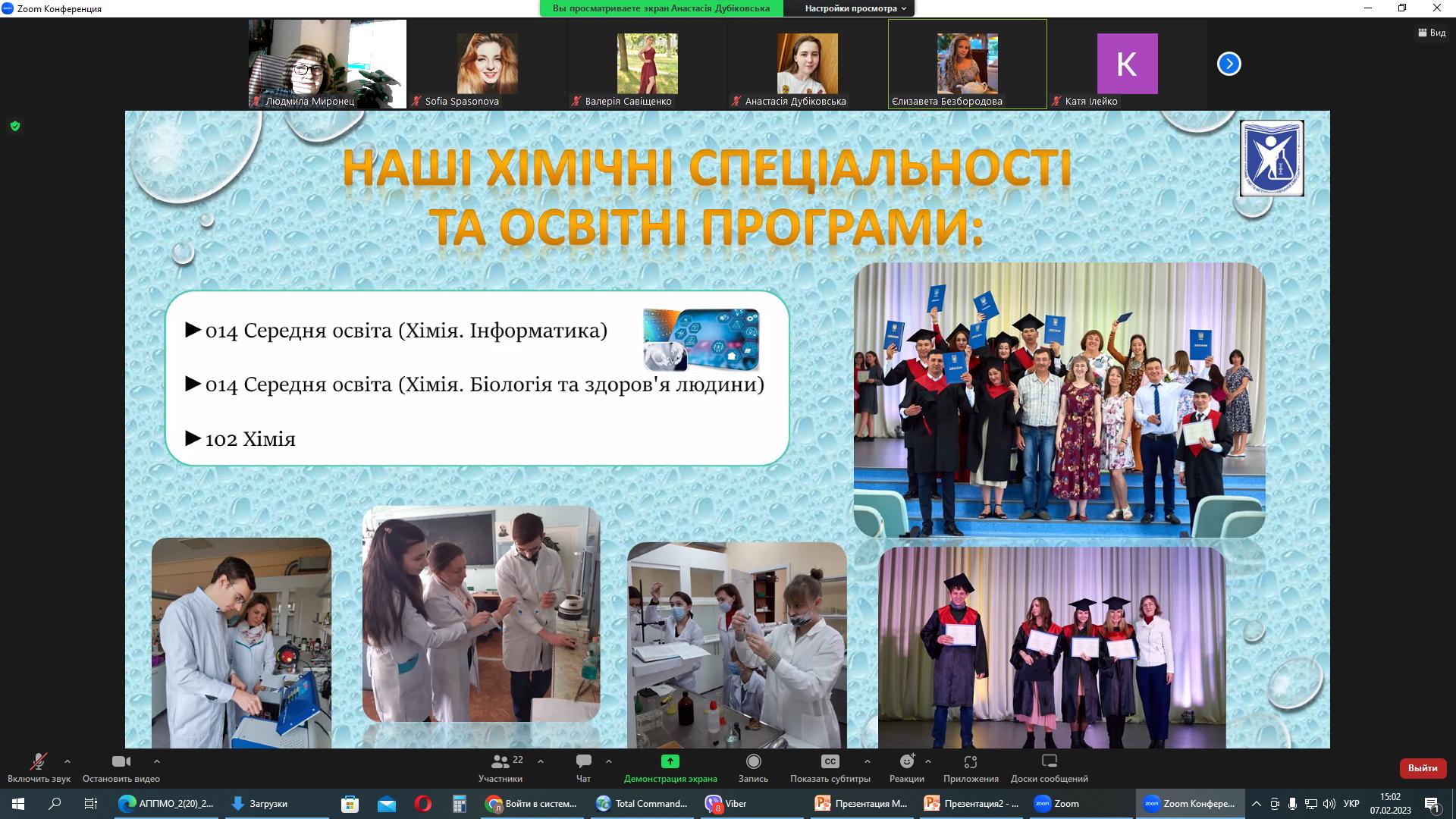
Task: Click the green encryption shield icon
Action: click(15, 126)
